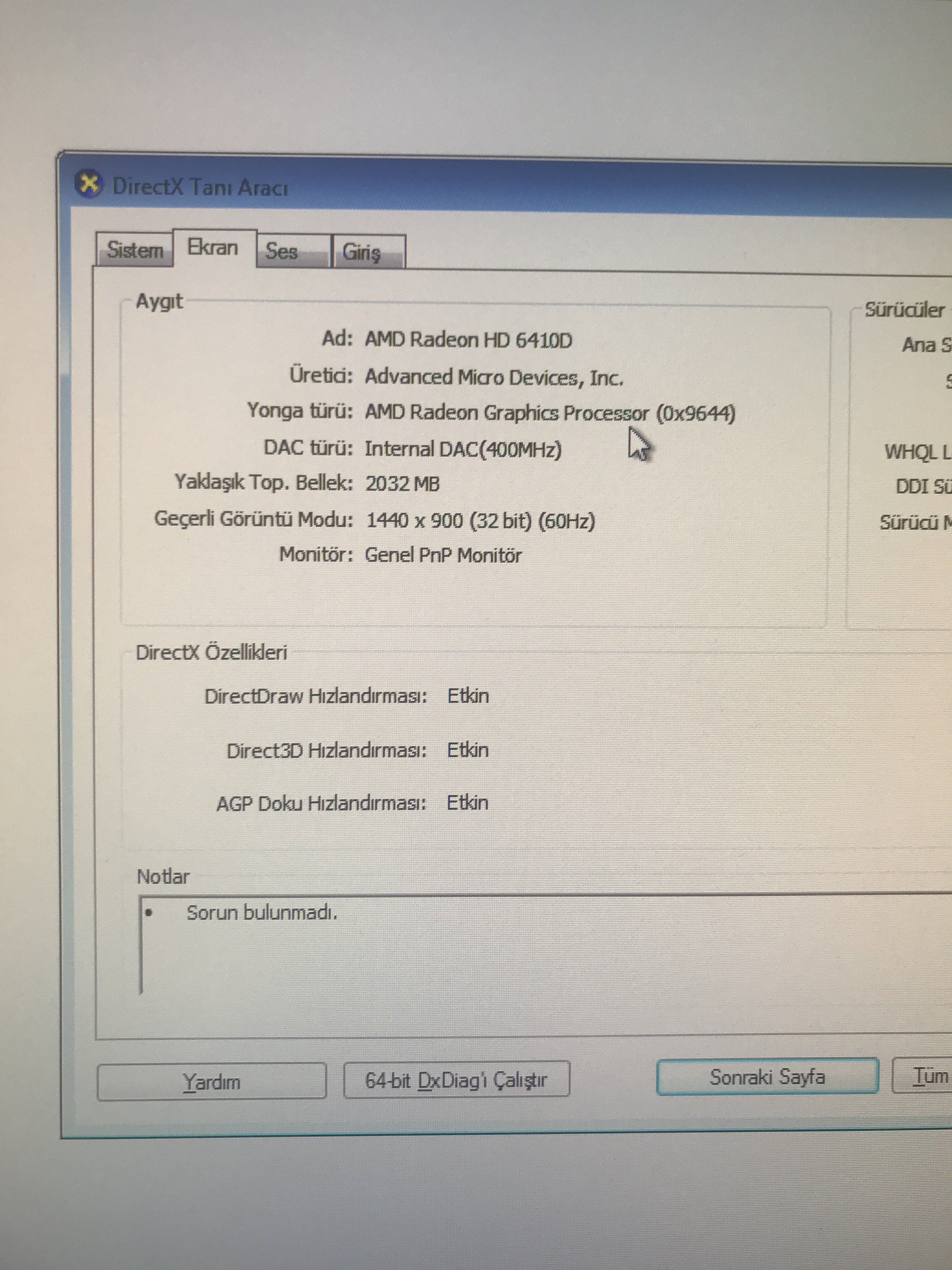The width and height of the screenshot is (952, 1270).
Task: Click the DirectDraw Hızlandırması Etkin status
Action: [468, 696]
